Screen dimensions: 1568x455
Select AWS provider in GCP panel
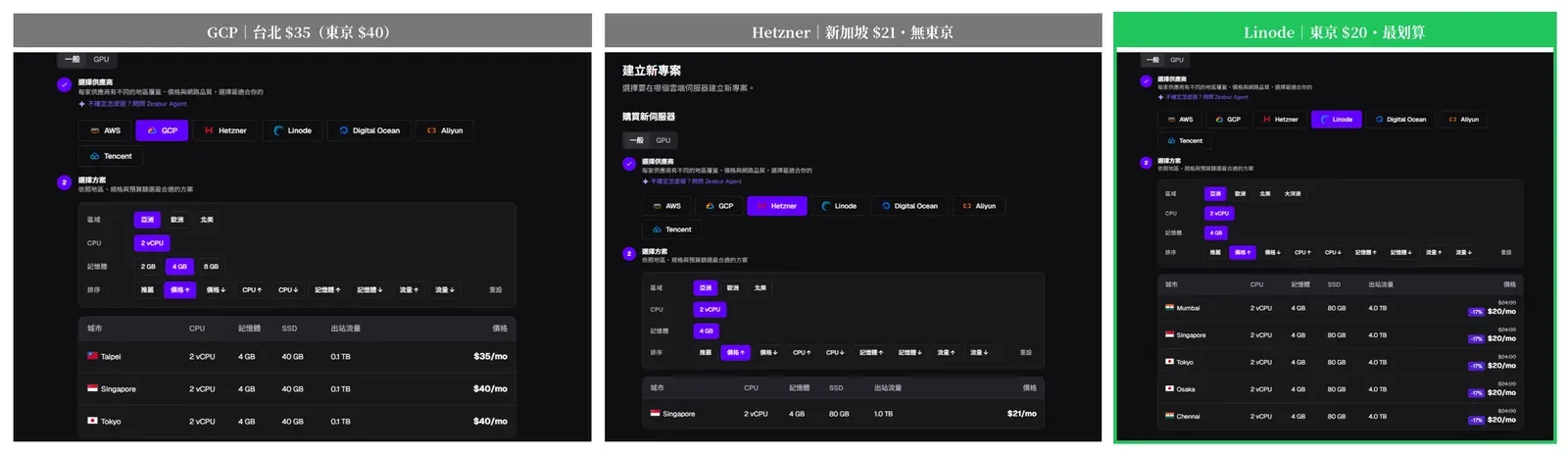tap(106, 130)
